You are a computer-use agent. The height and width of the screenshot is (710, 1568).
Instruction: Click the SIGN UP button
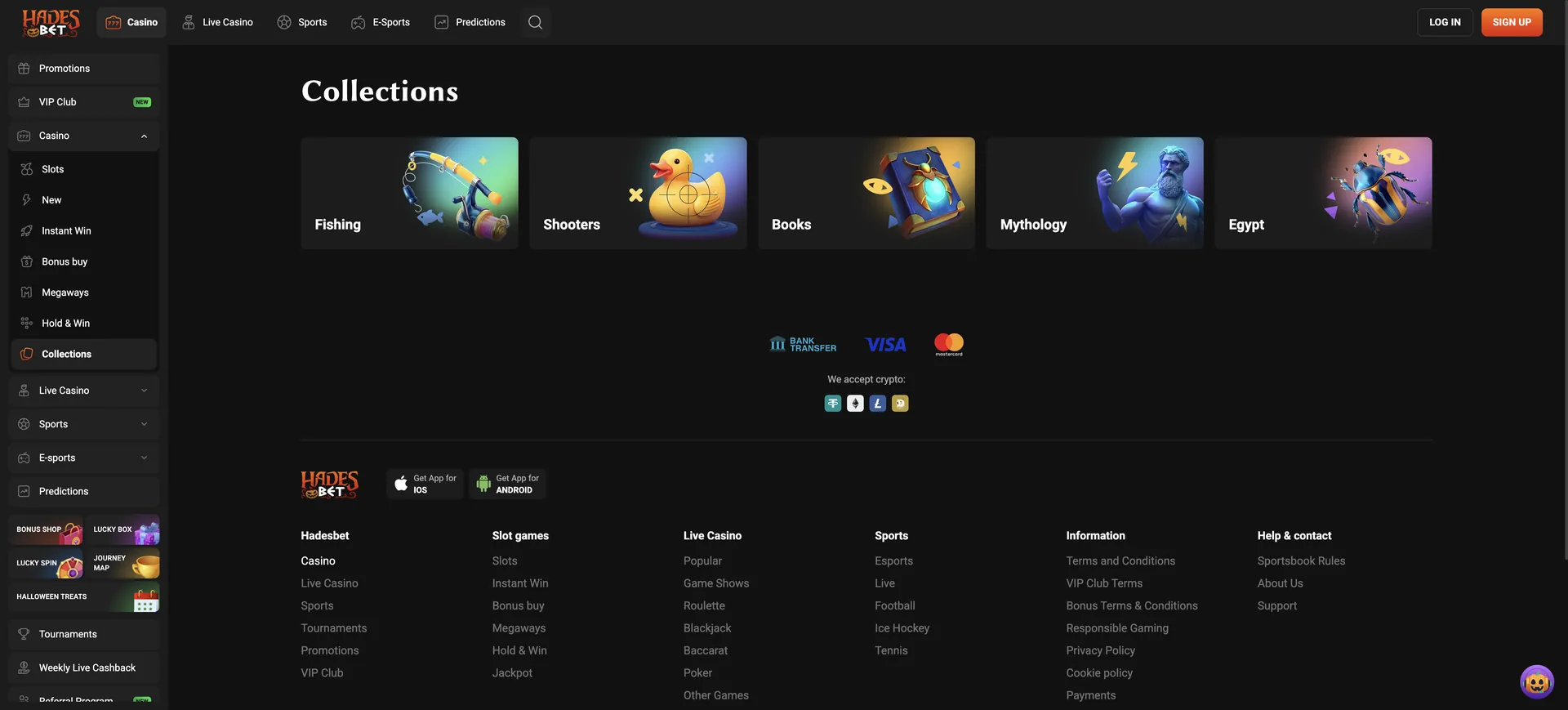[x=1512, y=22]
